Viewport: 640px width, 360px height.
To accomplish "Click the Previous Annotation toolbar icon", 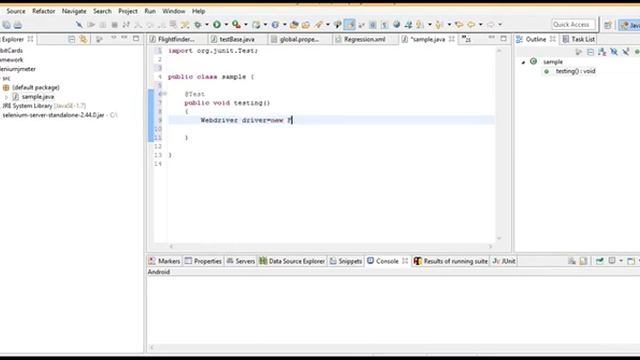I will pyautogui.click(x=439, y=24).
